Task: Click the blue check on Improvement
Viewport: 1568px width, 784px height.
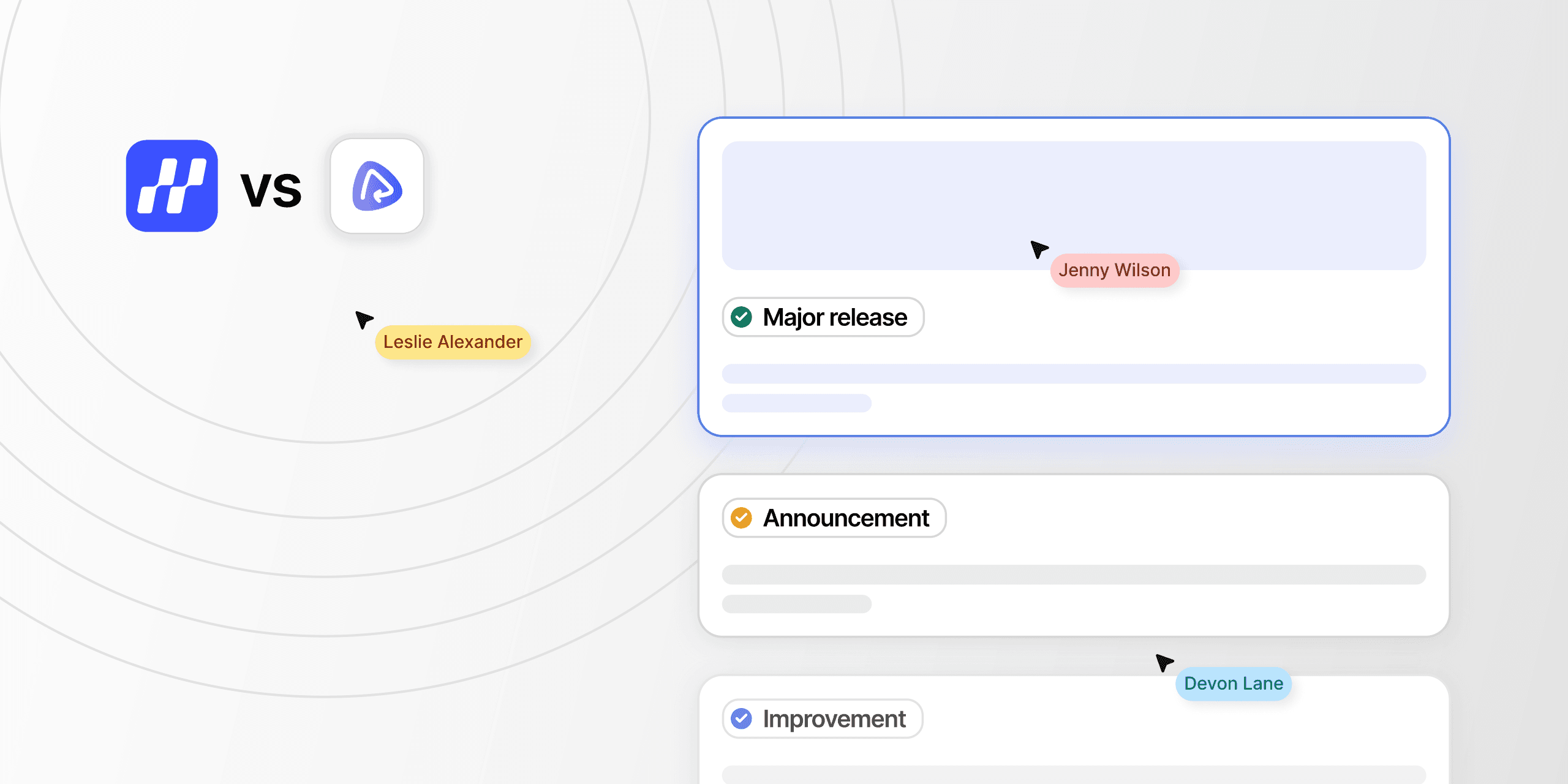Action: click(x=742, y=718)
